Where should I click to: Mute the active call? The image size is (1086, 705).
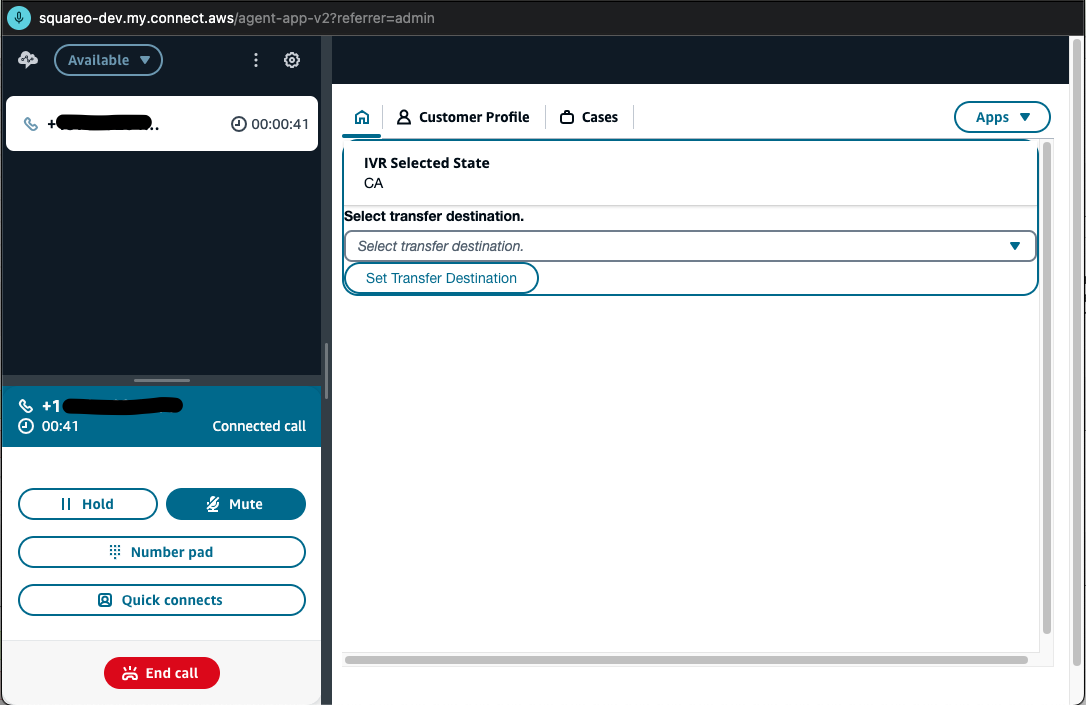pyautogui.click(x=236, y=504)
